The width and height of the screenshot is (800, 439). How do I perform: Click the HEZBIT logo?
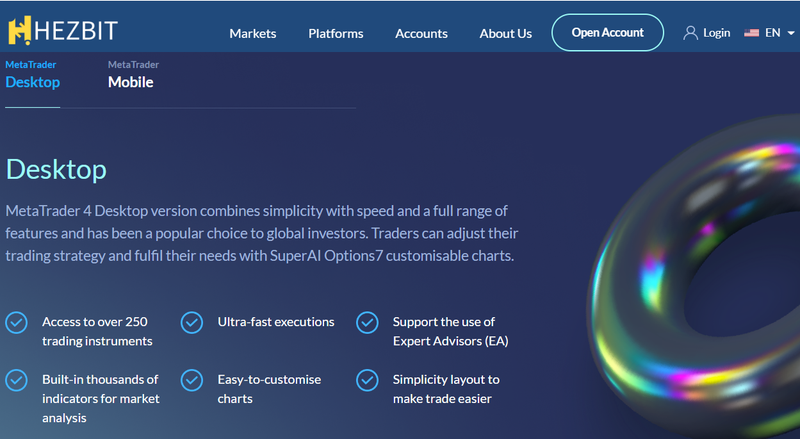click(63, 31)
